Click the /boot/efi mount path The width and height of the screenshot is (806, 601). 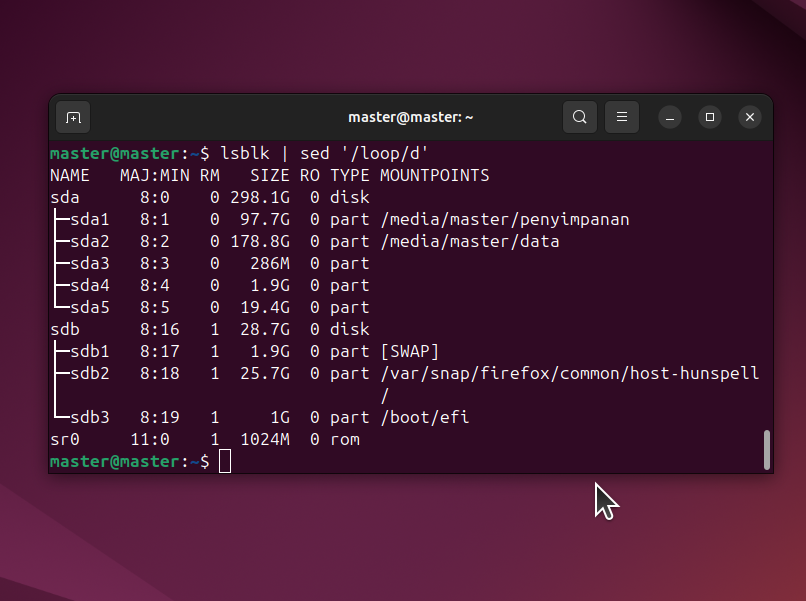click(425, 417)
